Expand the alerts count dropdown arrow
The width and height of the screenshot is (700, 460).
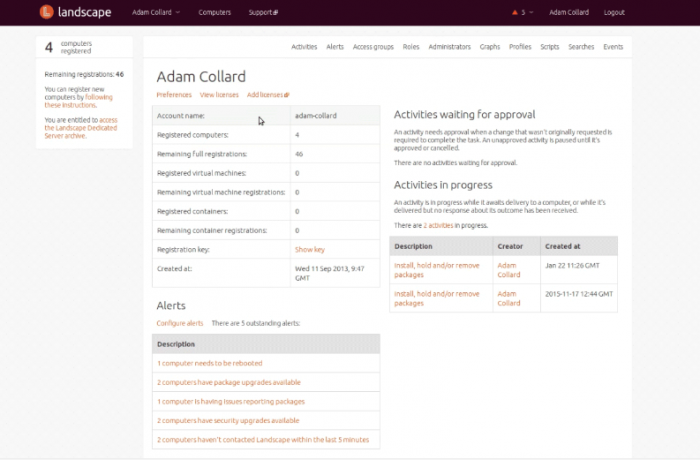click(x=531, y=13)
